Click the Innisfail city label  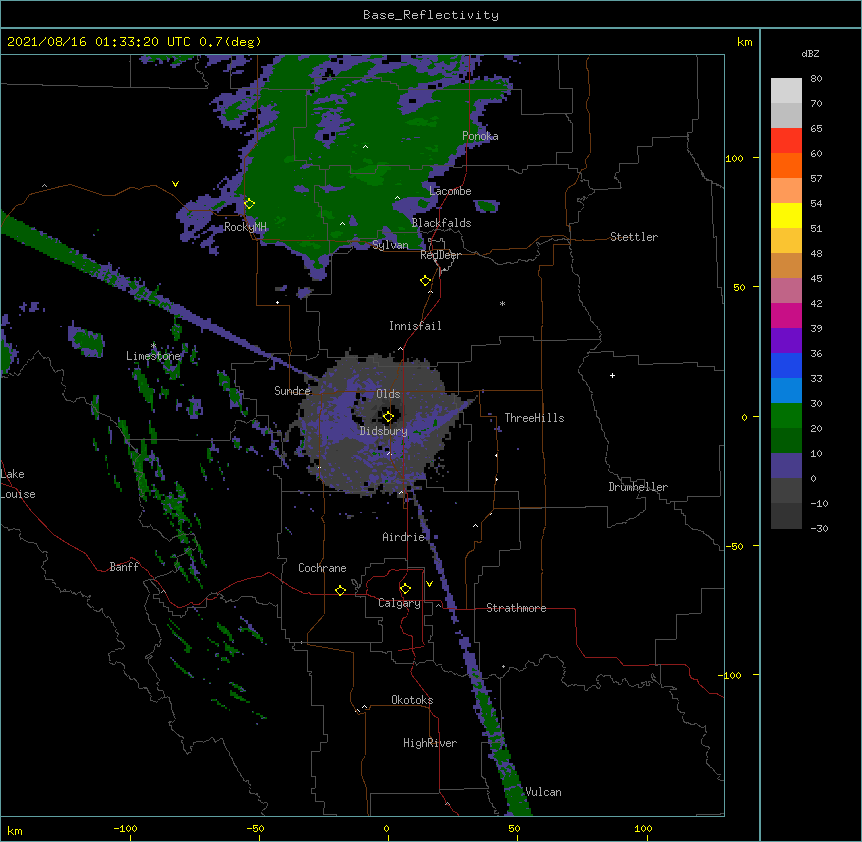[x=415, y=326]
